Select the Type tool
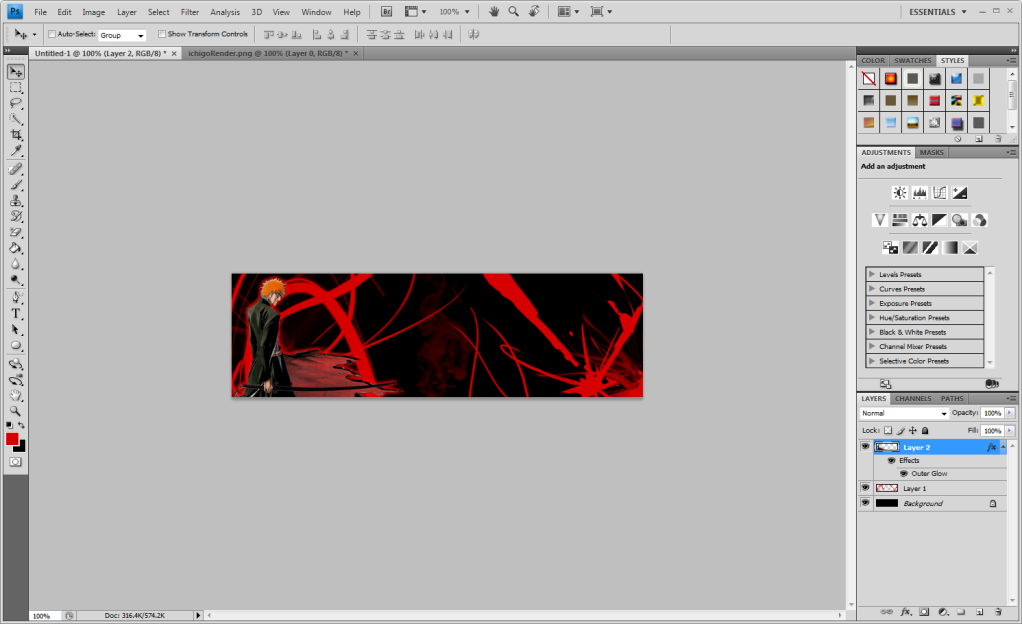The width and height of the screenshot is (1022, 624). (x=16, y=314)
